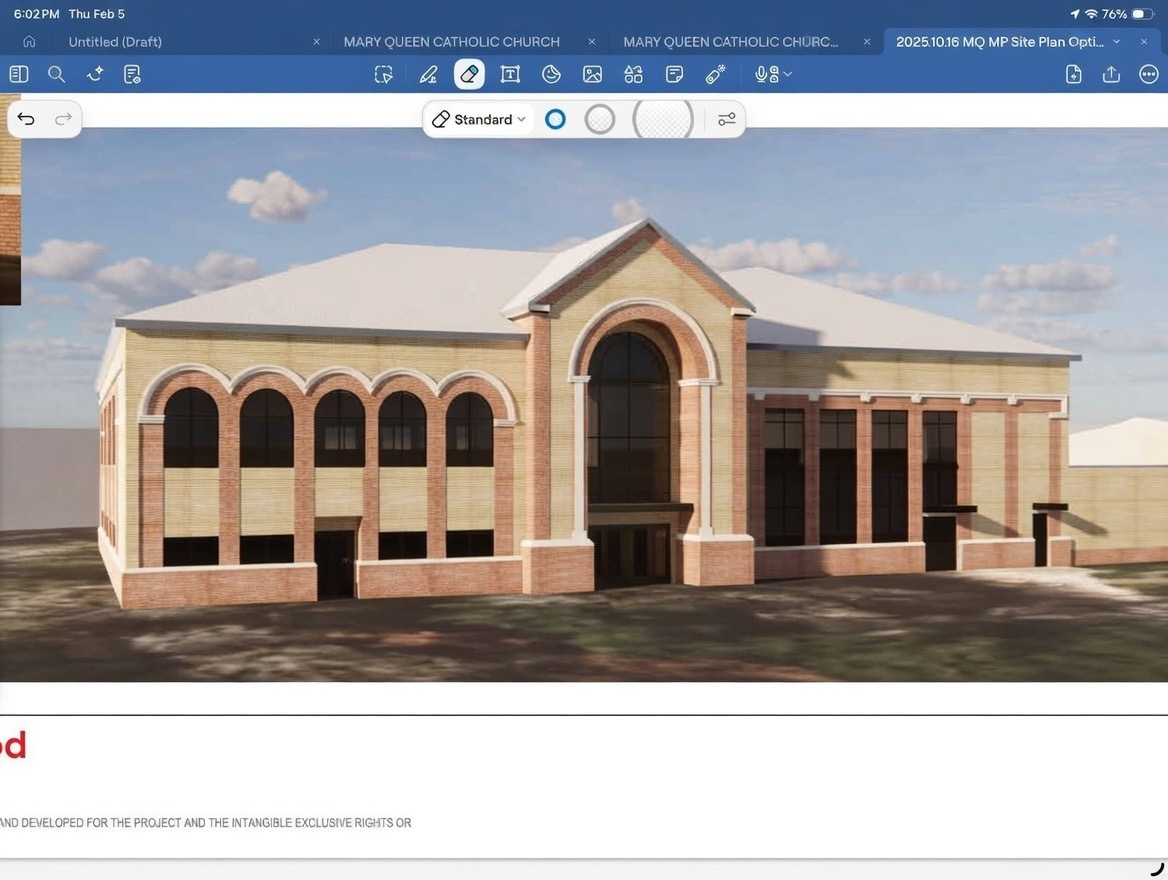Image resolution: width=1168 pixels, height=880 pixels.
Task: Open the Image insert tool
Action: pyautogui.click(x=592, y=74)
